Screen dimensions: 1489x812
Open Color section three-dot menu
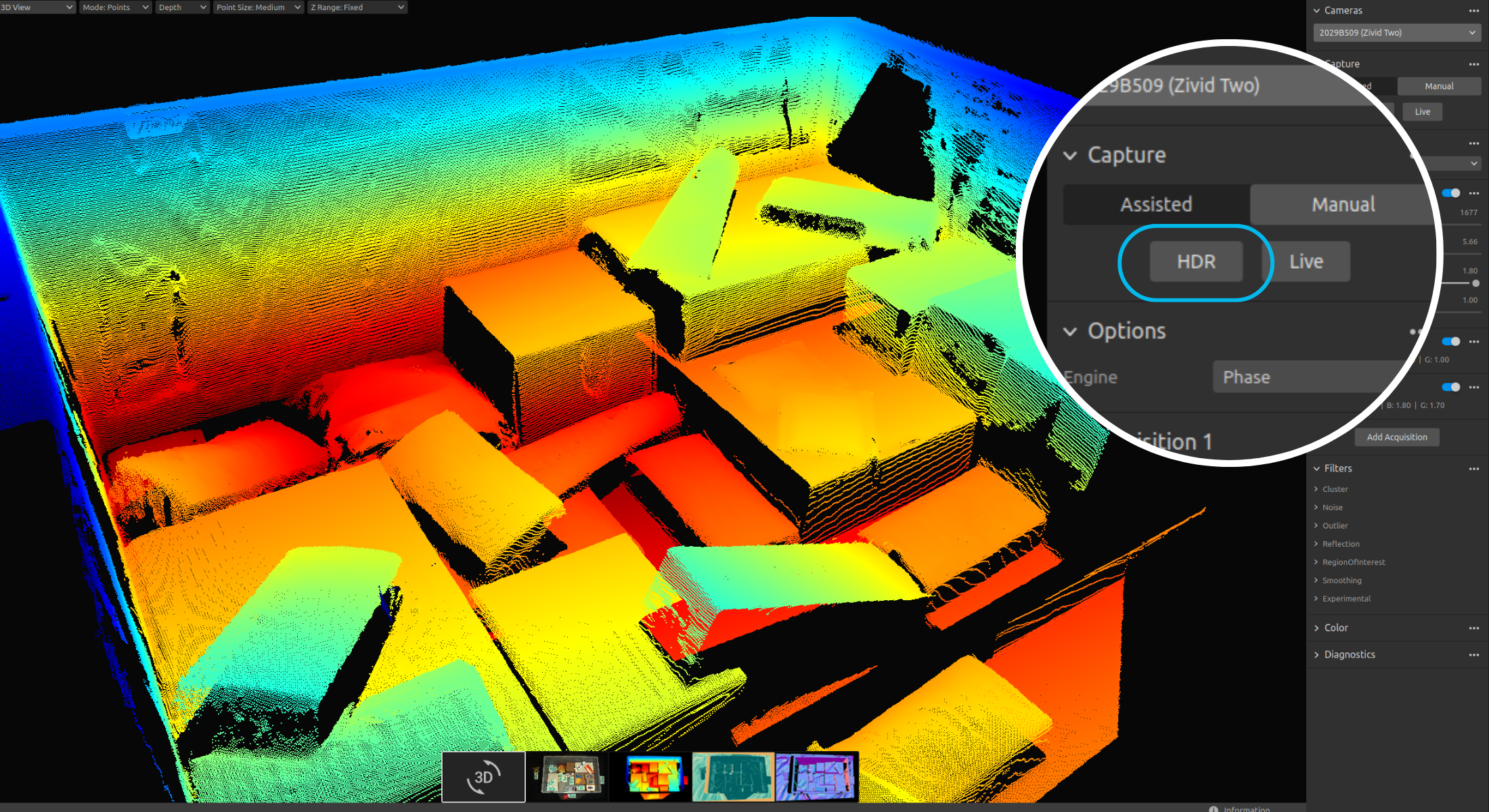(x=1474, y=629)
